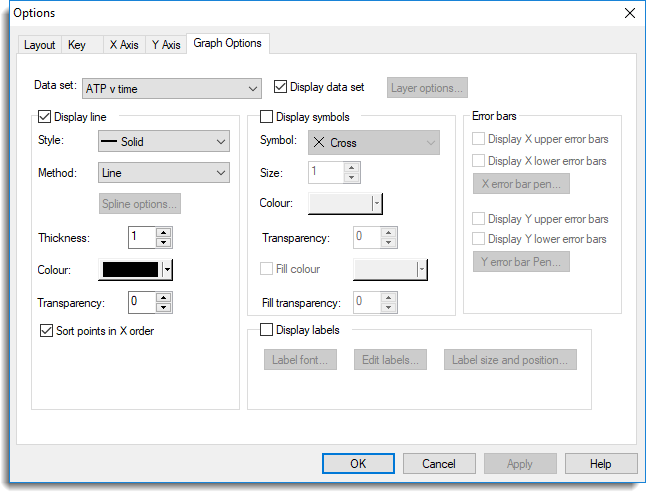The image size is (646, 492).
Task: Open the Method dropdown showing Line
Action: pyautogui.click(x=164, y=173)
